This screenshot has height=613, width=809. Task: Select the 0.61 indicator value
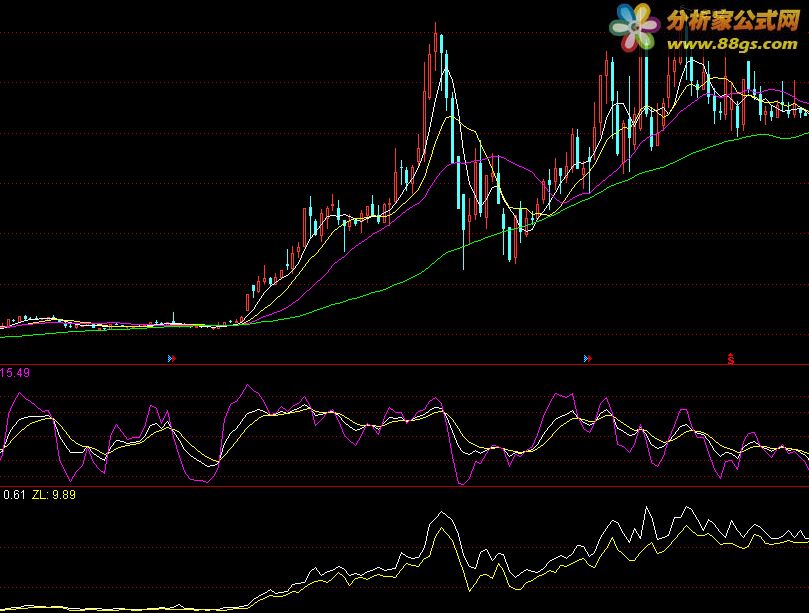14,495
